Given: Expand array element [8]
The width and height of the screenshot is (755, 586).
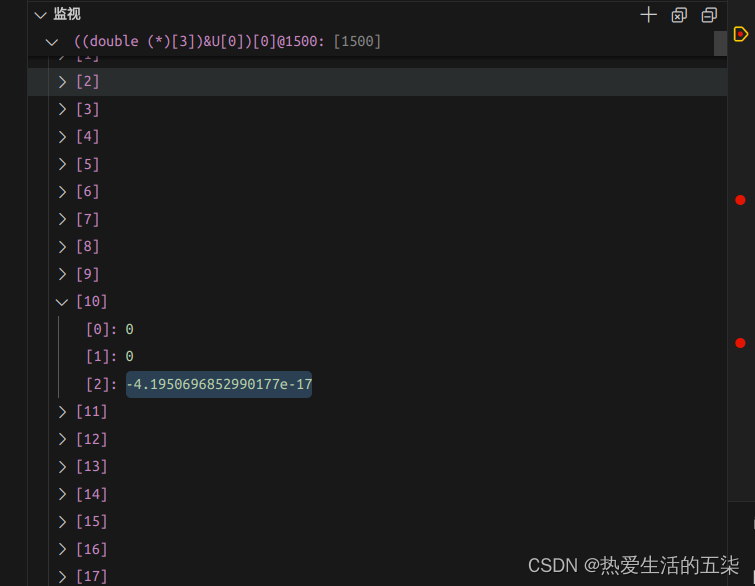Looking at the screenshot, I should [62, 247].
